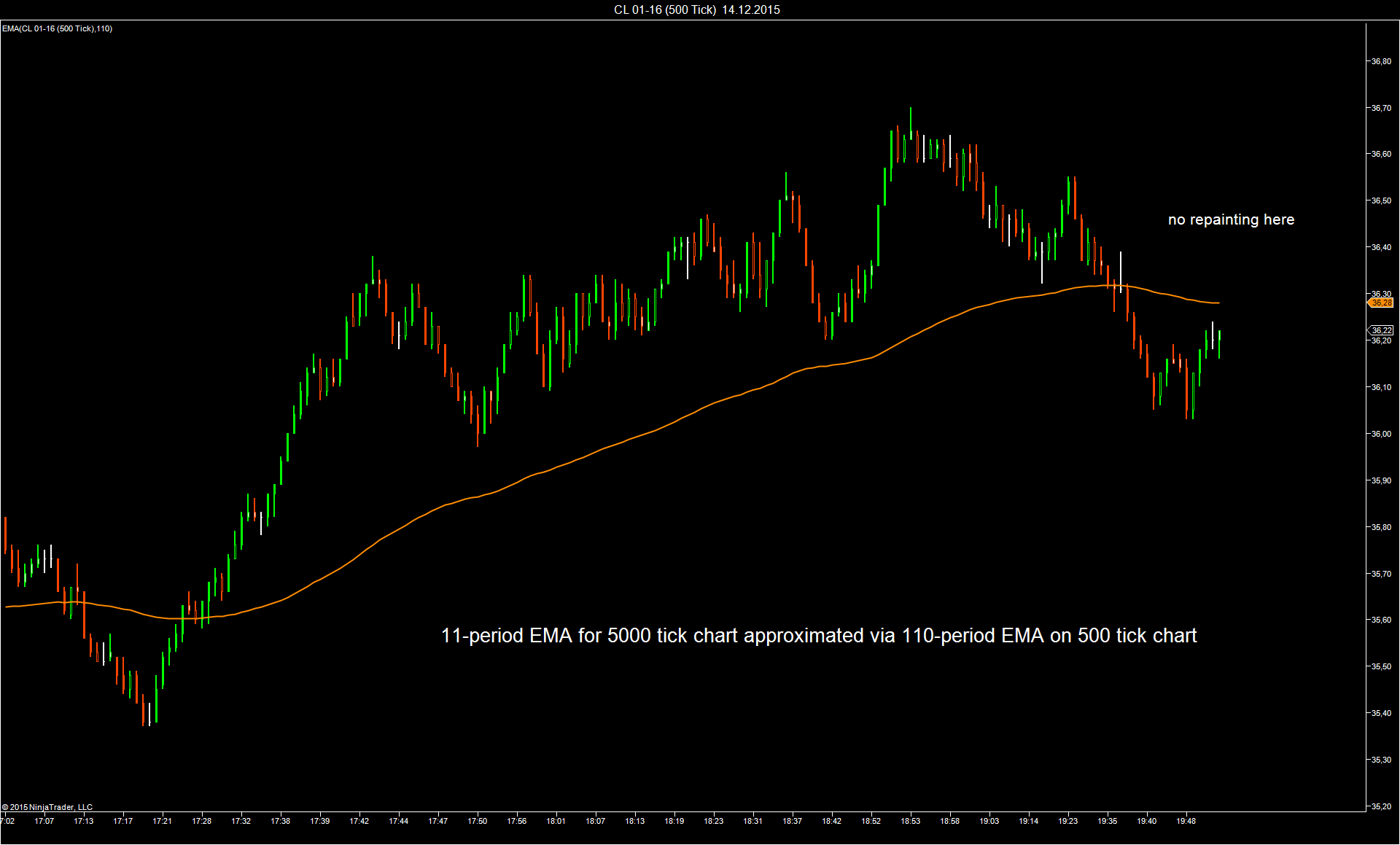Click the 18:53 time axis label

point(910,821)
